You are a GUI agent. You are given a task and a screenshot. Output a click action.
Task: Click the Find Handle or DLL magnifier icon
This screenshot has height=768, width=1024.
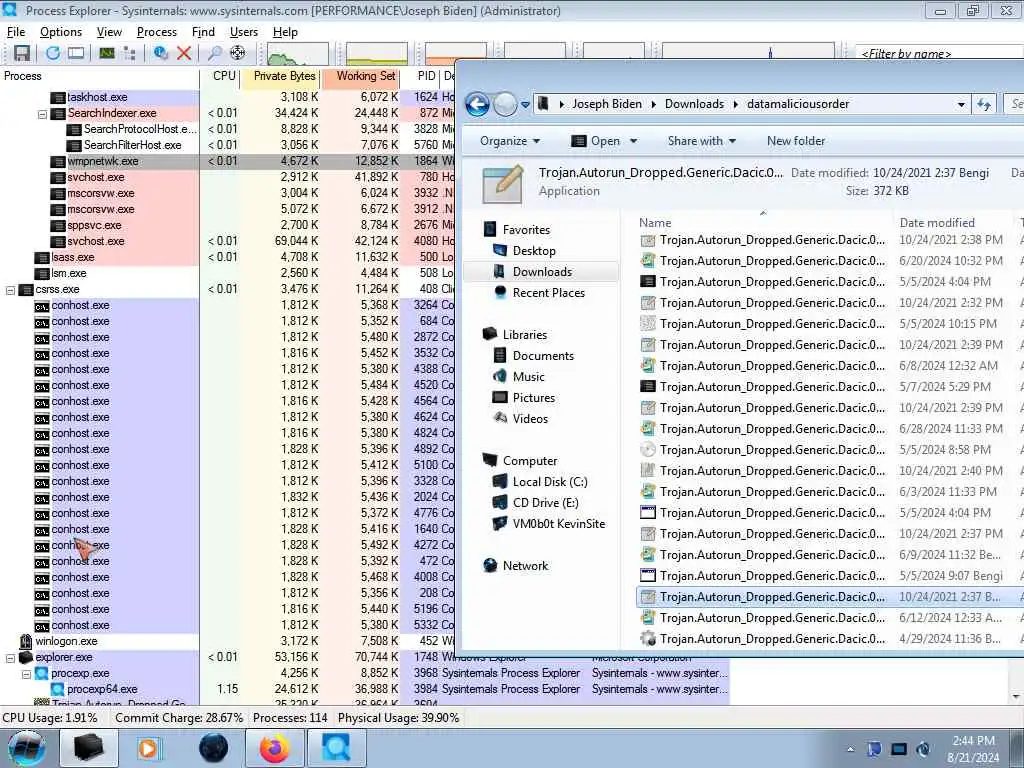214,53
